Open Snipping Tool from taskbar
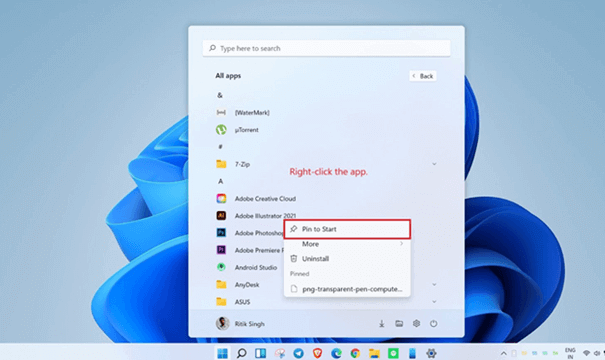 [x=280, y=353]
